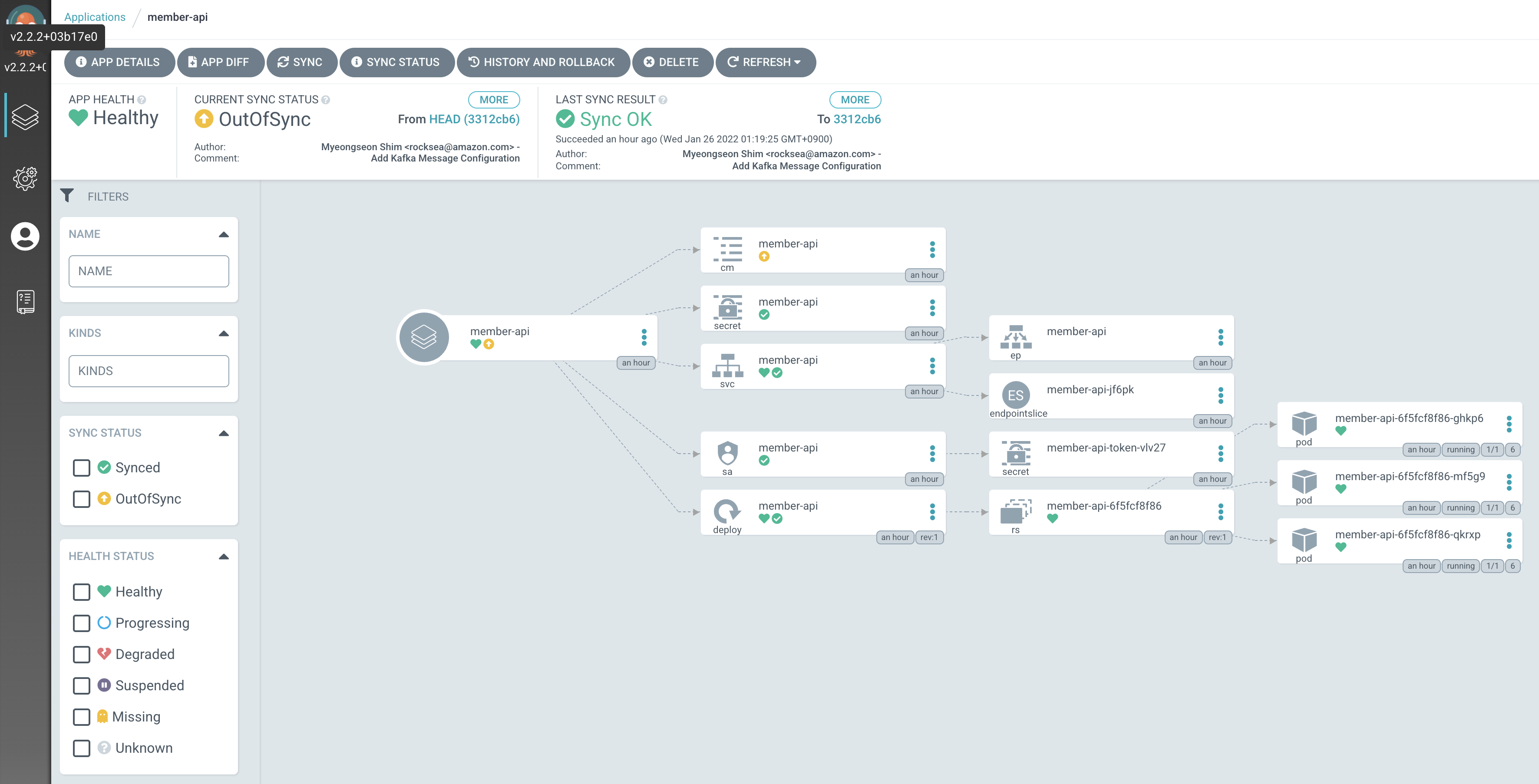Click the APP DIFF toolbar button

pos(219,62)
